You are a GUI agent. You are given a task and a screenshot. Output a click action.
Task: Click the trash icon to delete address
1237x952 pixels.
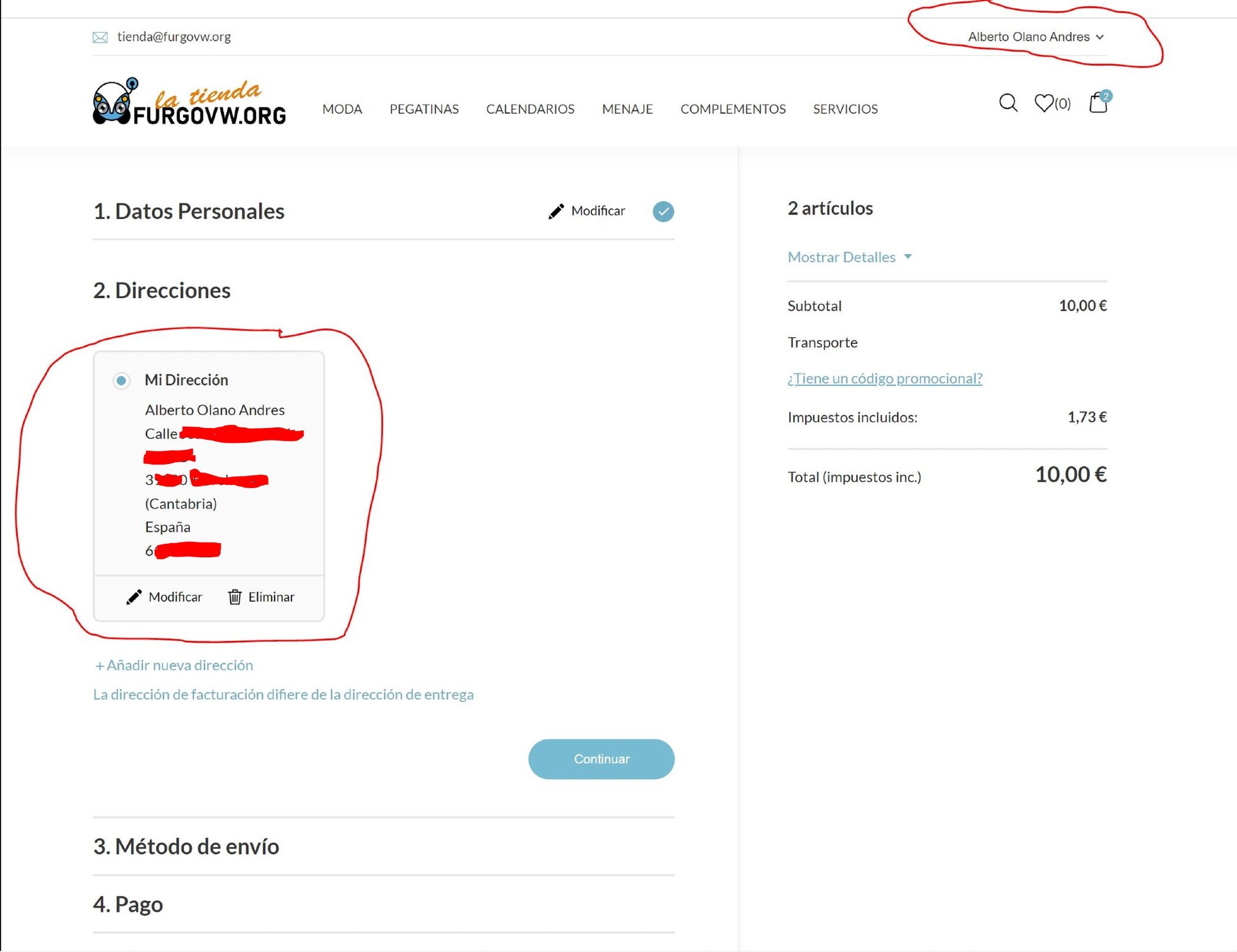click(234, 597)
